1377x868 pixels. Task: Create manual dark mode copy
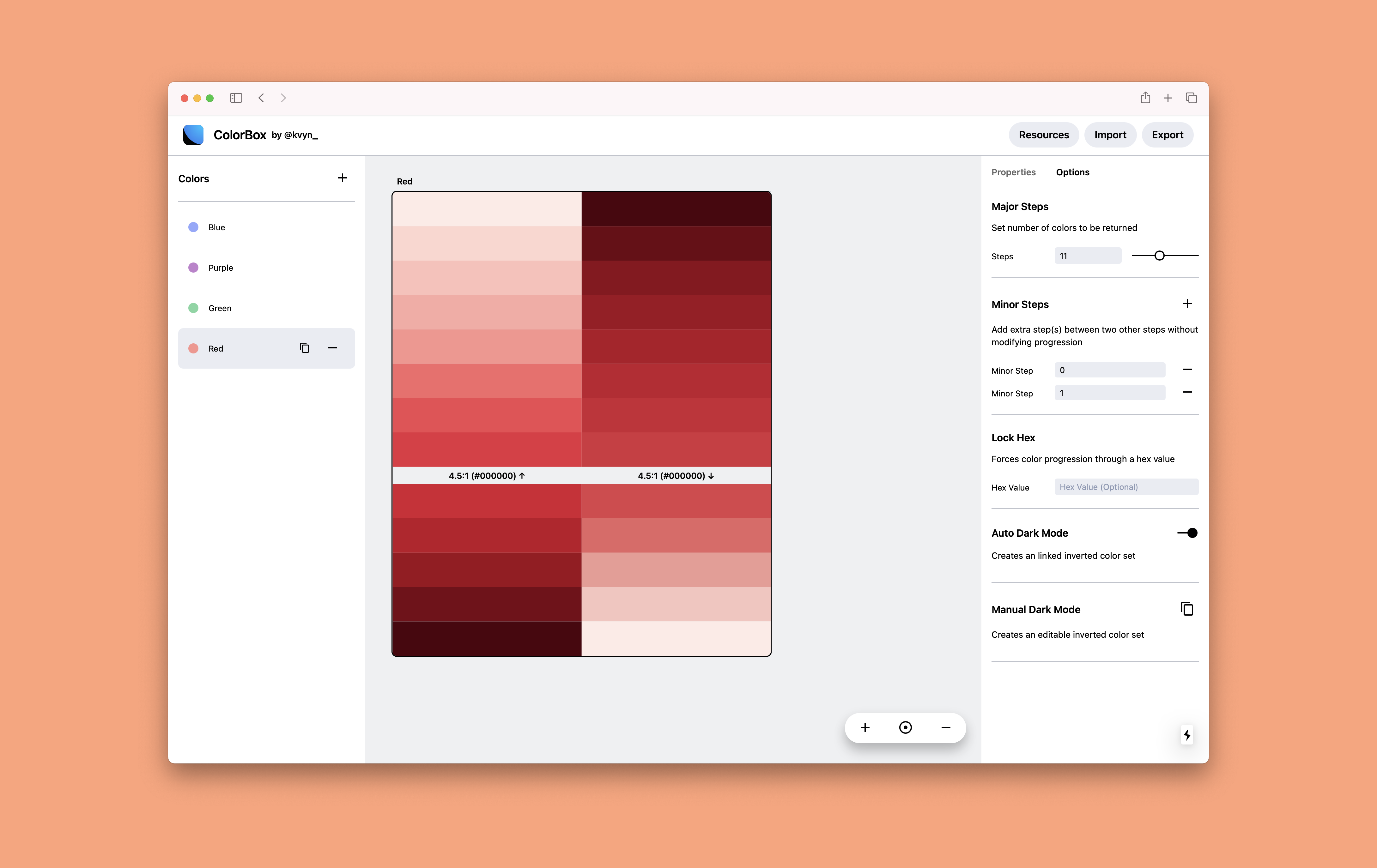coord(1186,608)
